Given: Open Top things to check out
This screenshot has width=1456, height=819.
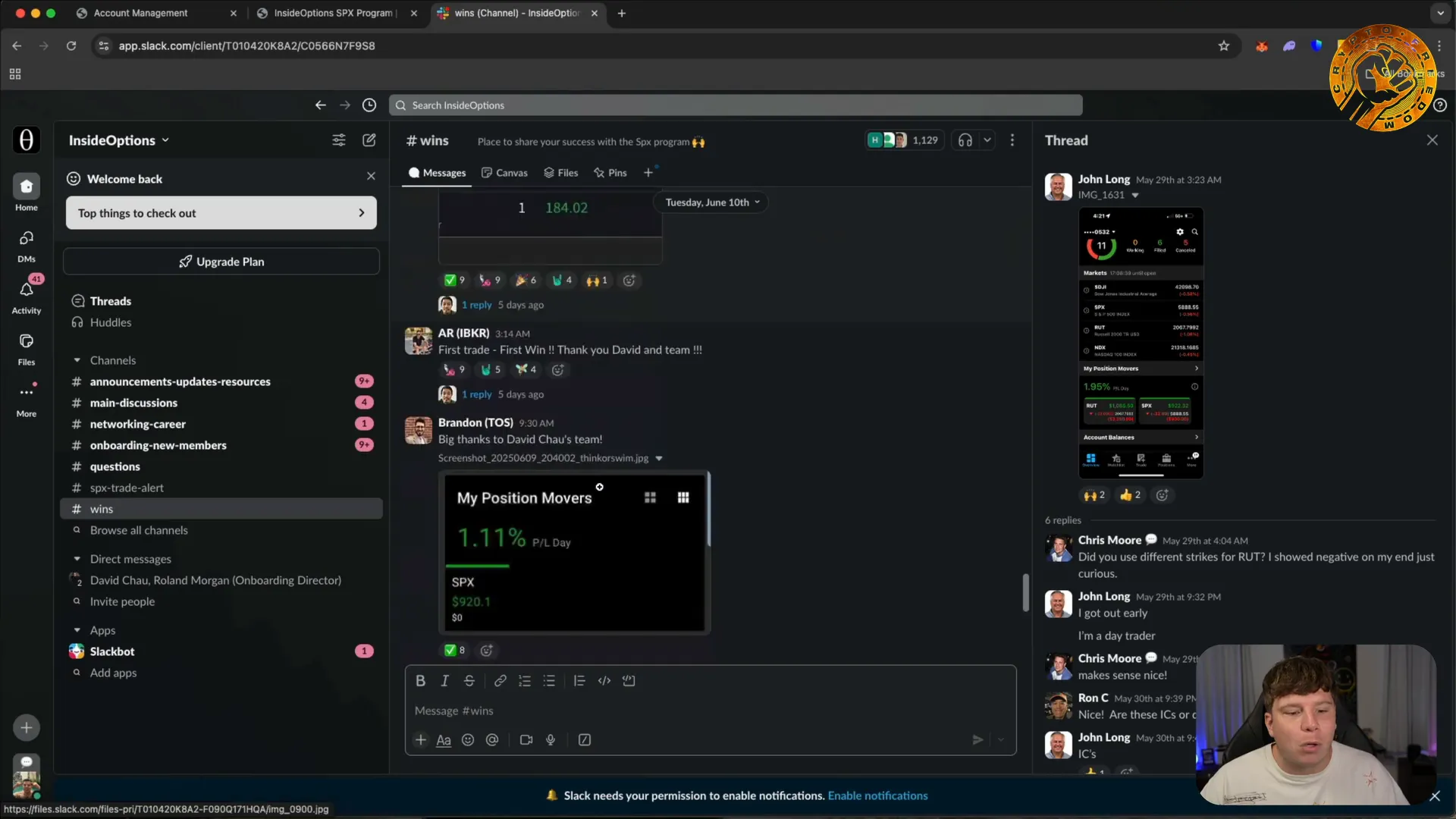Looking at the screenshot, I should coord(221,213).
